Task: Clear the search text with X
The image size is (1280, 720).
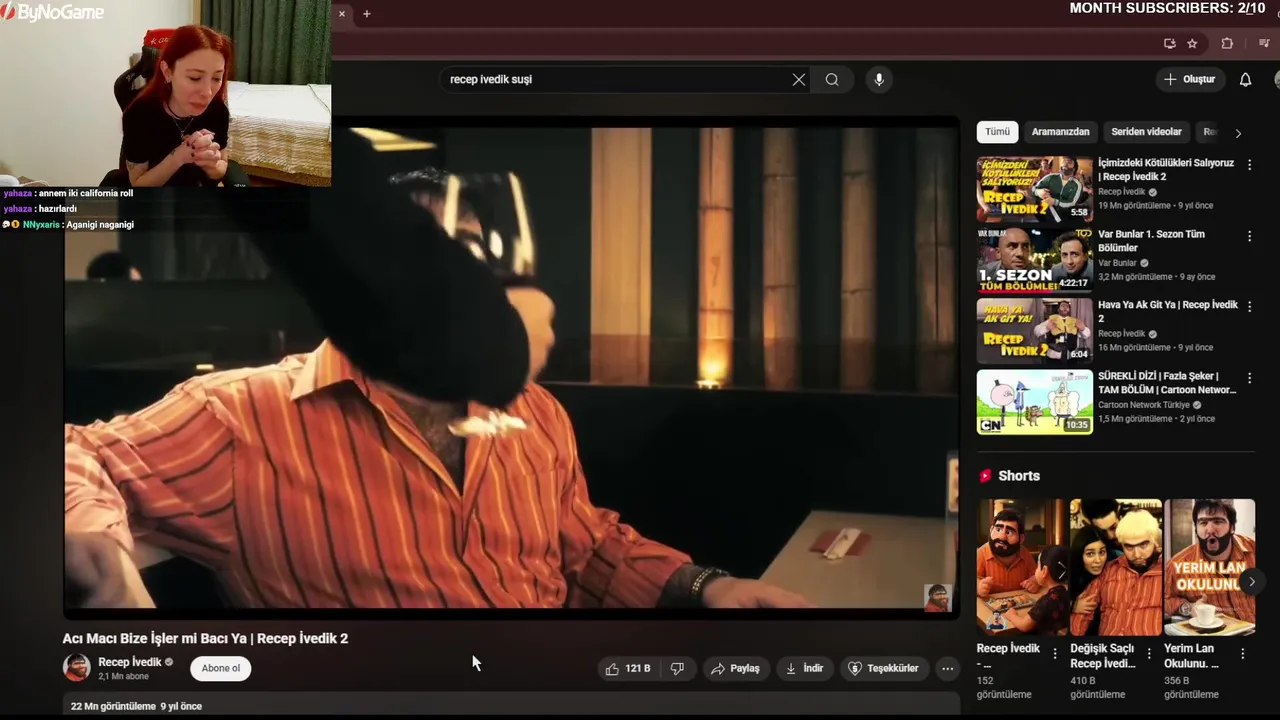Action: point(799,79)
